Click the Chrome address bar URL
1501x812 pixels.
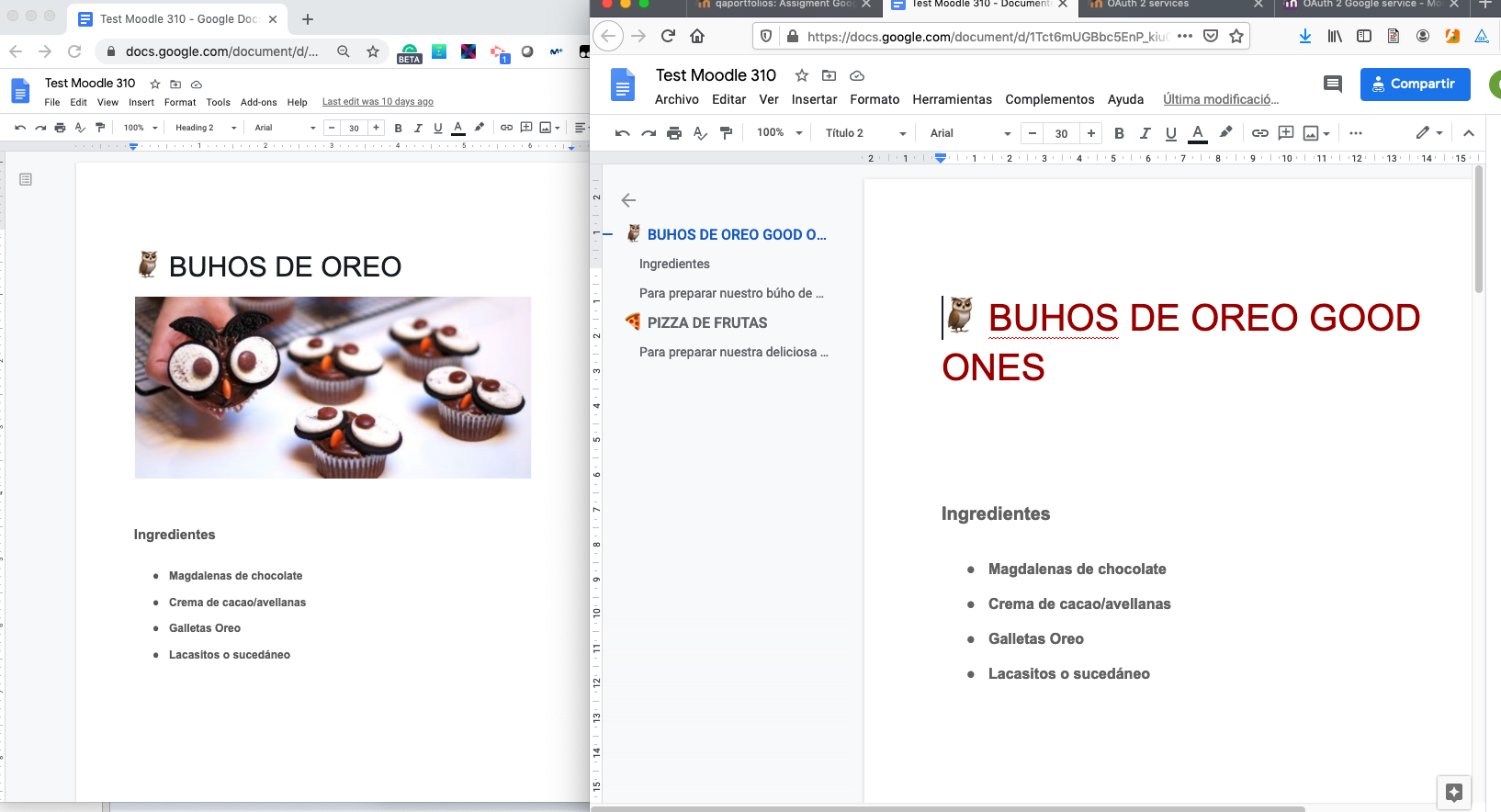[221, 51]
